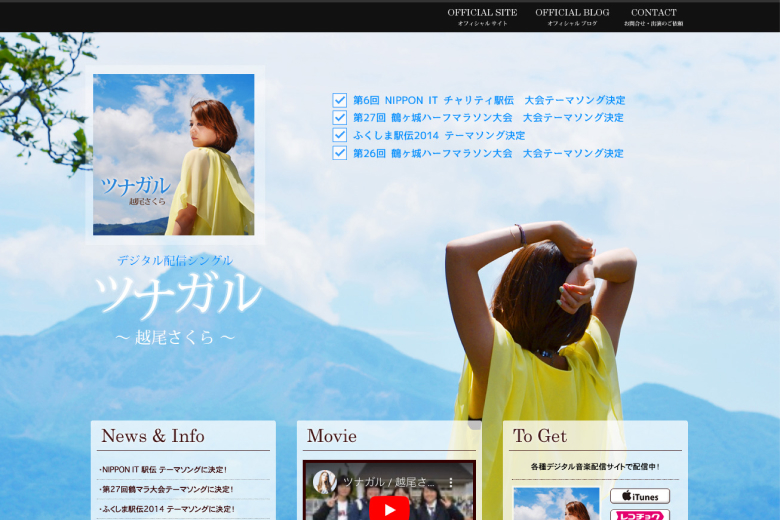
Task: Click the checkmark beside ふくしま駅伝2014
Action: tap(340, 135)
